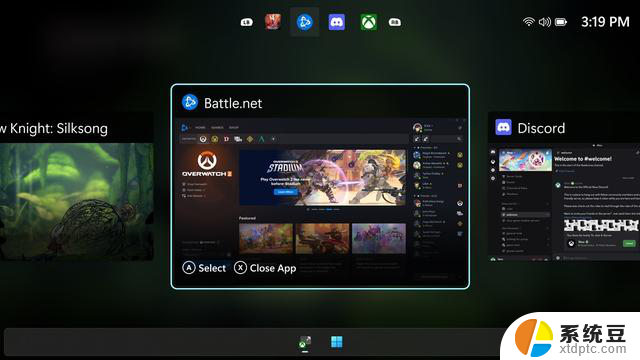Screen dimensions: 640x360
Task: Click the Battle.net title text
Action: 233,103
